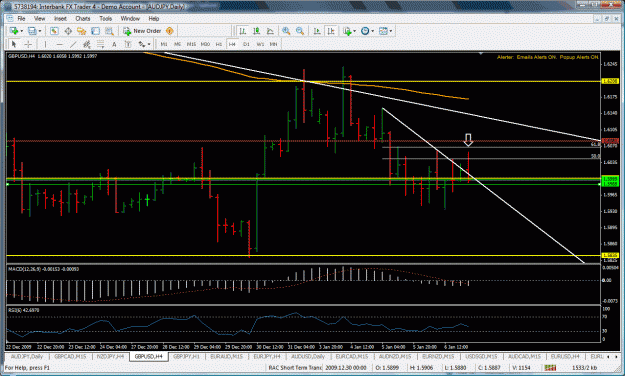
Task: Switch to M30 timeframe
Action: point(205,44)
